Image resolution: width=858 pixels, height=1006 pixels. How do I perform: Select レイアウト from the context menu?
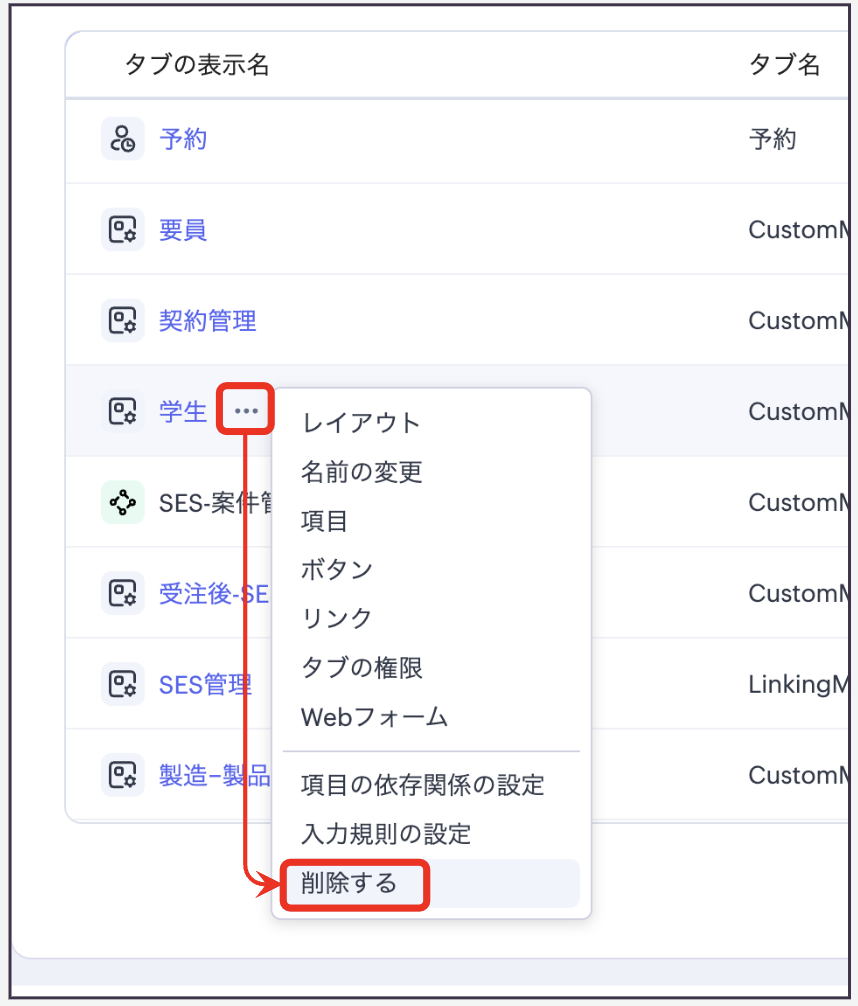[361, 422]
